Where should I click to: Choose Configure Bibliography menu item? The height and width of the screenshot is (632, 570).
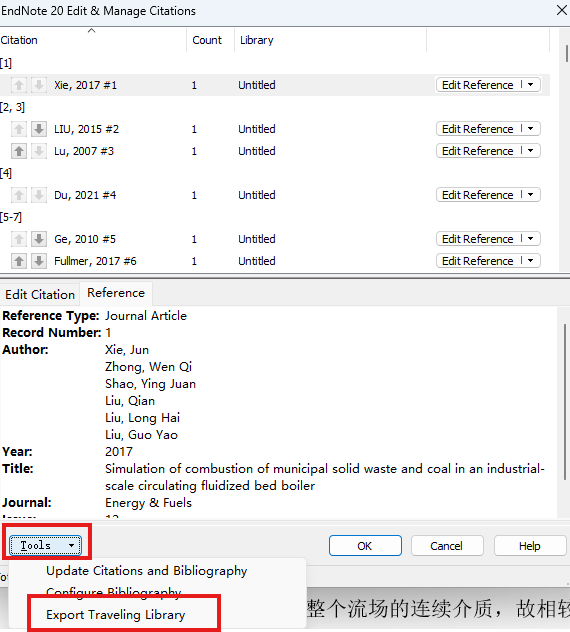(x=114, y=592)
